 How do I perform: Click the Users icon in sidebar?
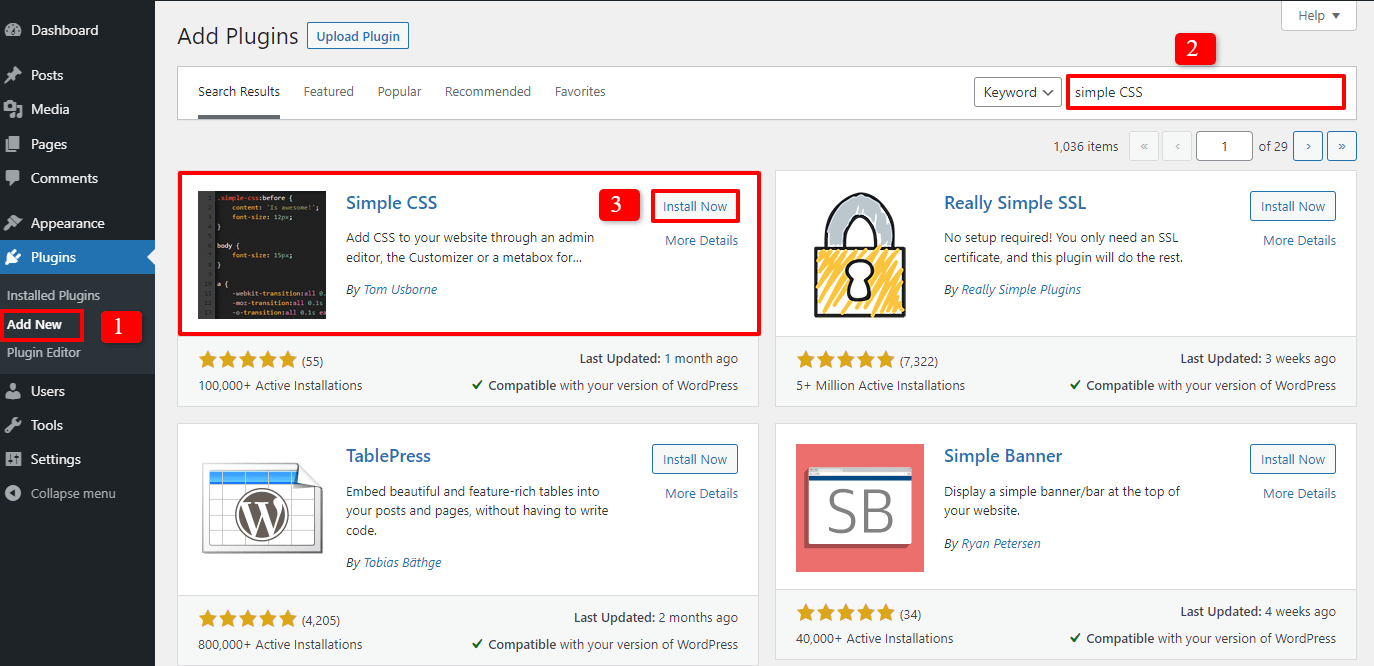click(13, 391)
